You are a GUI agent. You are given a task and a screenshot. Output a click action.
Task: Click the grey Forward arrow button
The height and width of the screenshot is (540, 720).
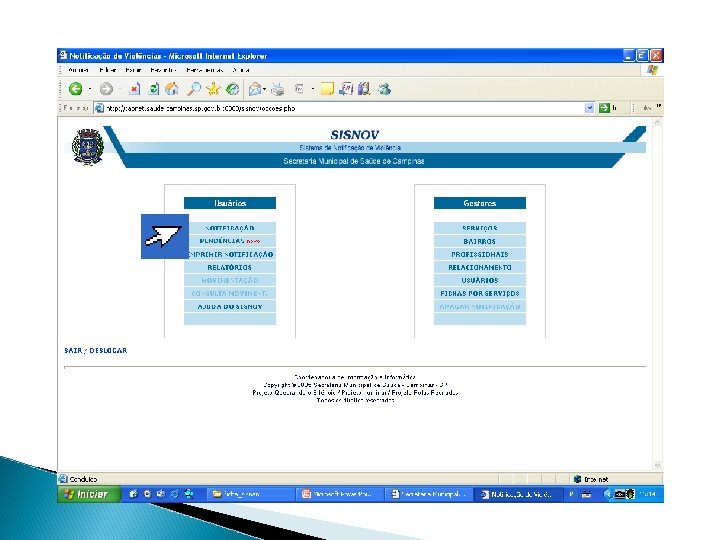coord(106,89)
